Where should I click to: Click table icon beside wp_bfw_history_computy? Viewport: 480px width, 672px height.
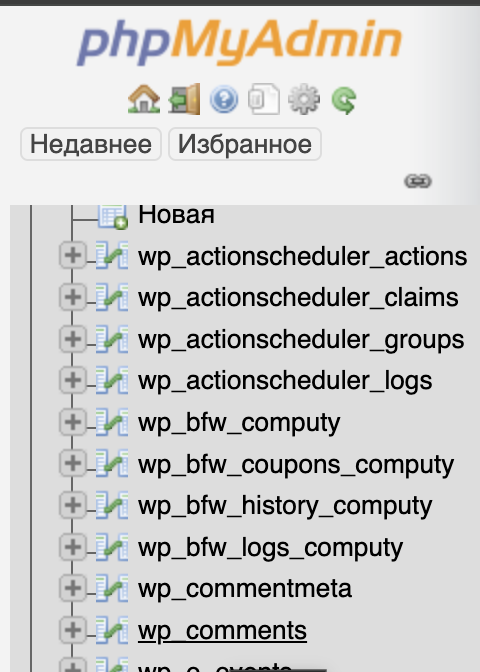tap(111, 505)
